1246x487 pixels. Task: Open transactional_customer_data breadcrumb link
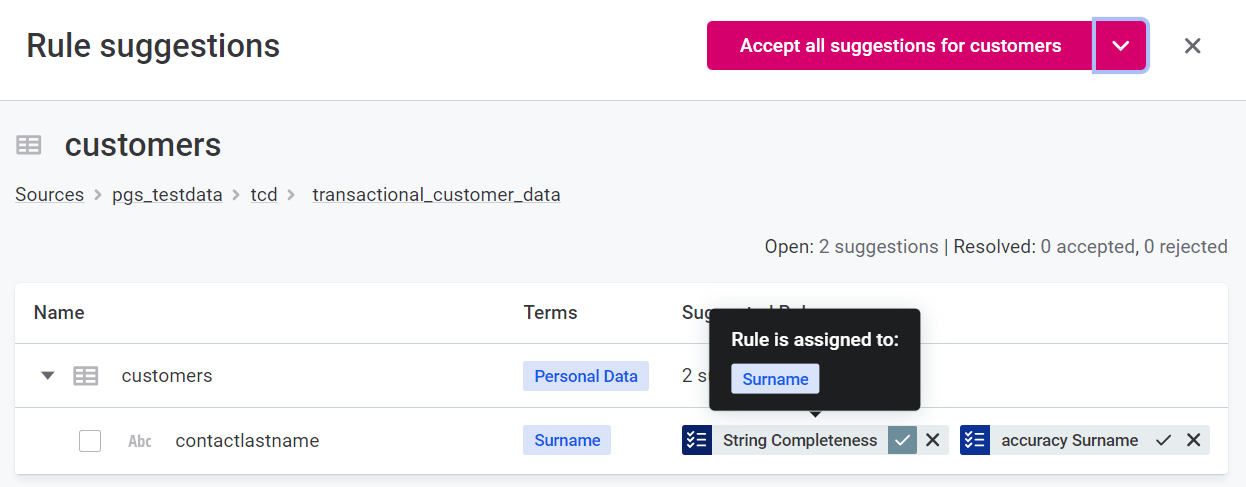click(436, 195)
